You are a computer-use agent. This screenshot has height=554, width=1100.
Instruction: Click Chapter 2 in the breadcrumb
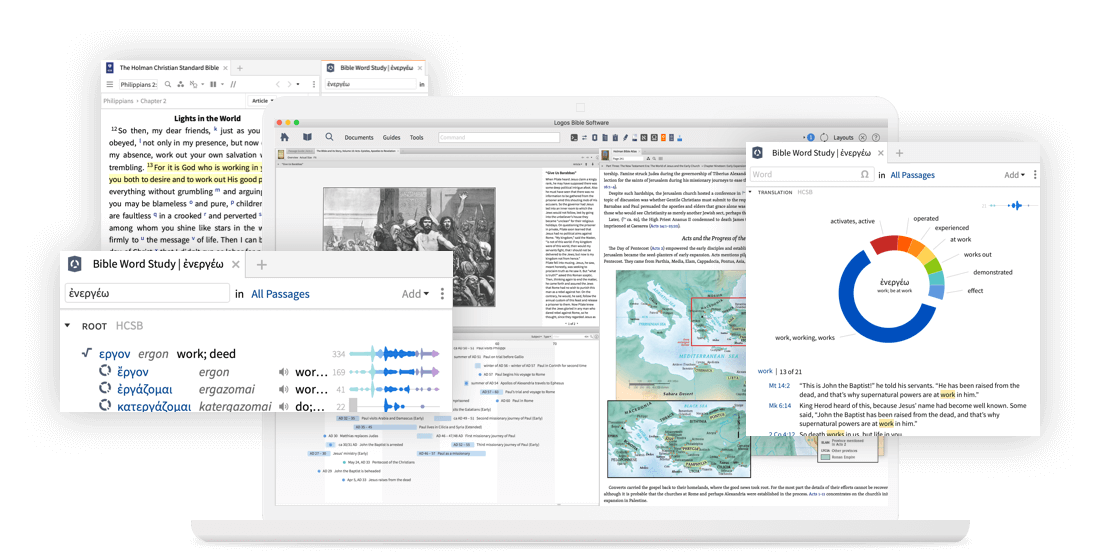(x=154, y=101)
